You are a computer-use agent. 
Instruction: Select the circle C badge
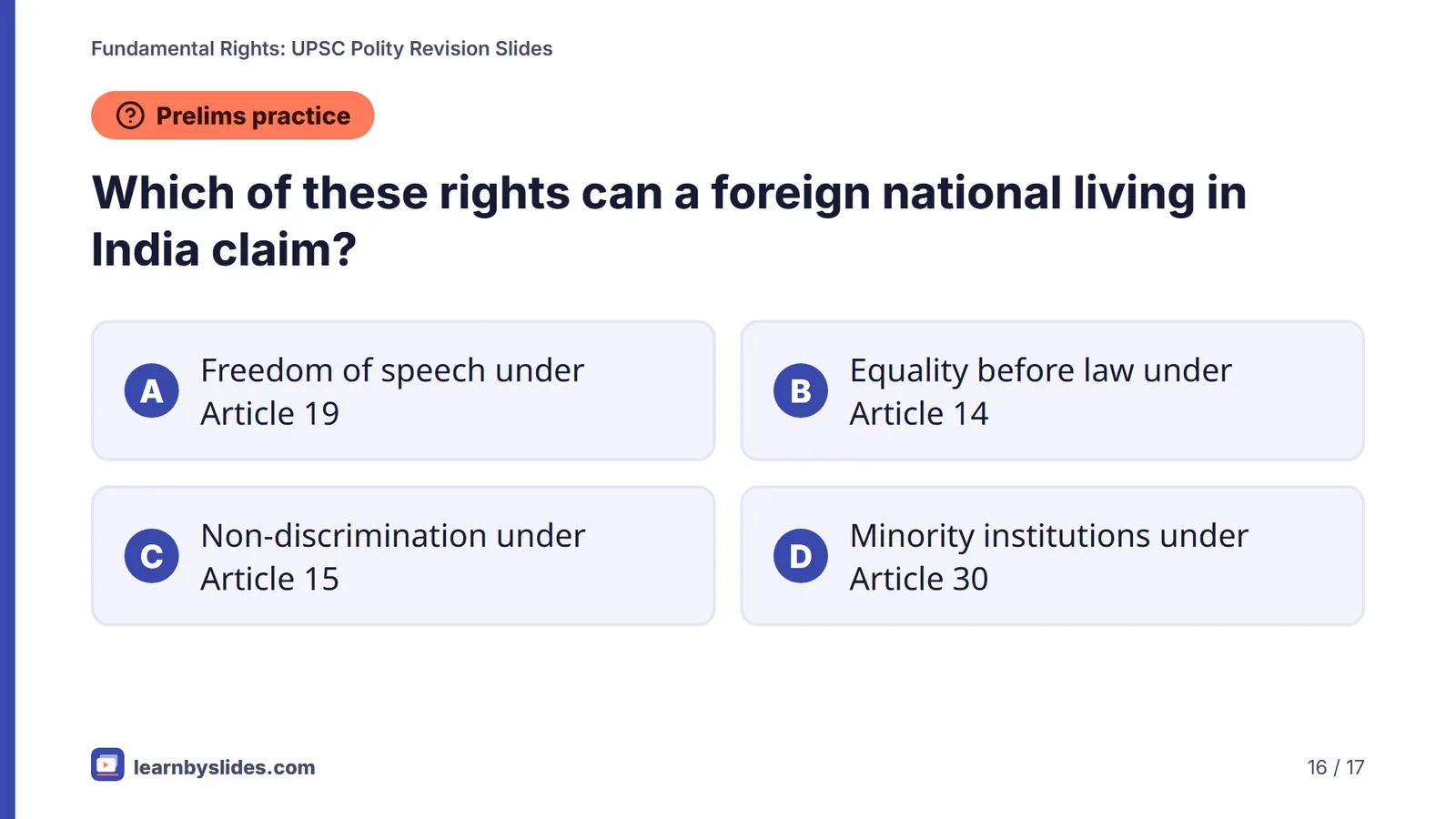(152, 556)
